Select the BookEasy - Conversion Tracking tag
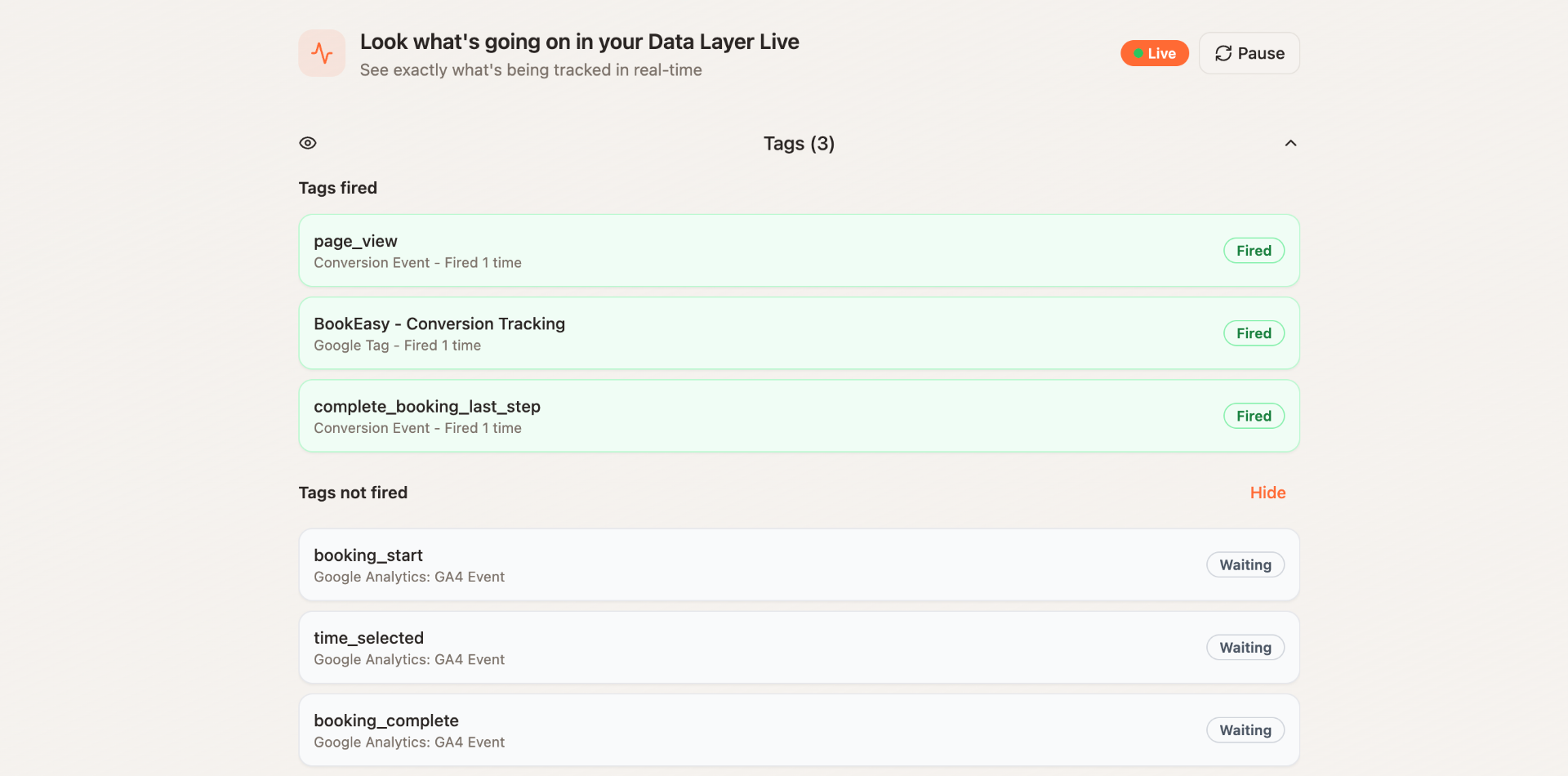Screen dimensions: 1568x776 click(735, 333)
